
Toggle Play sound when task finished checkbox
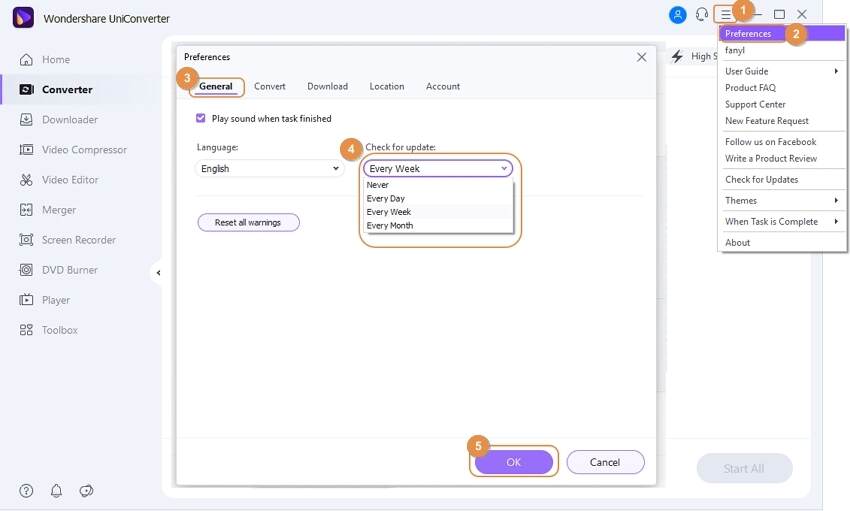tap(201, 118)
